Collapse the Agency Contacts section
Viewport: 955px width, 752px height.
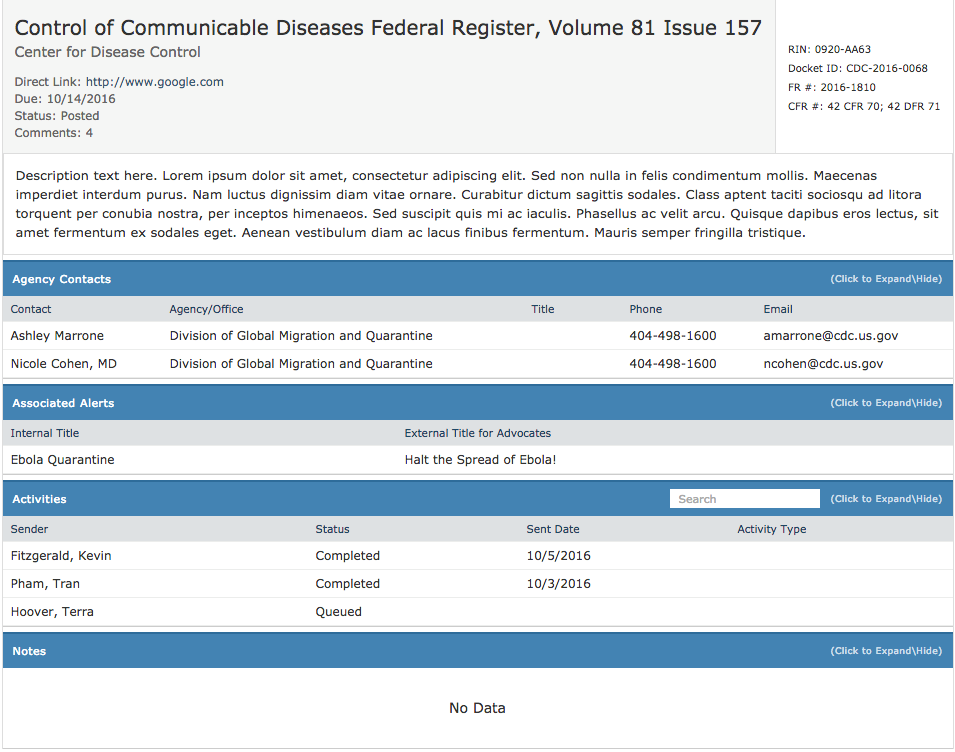pyautogui.click(x=886, y=279)
